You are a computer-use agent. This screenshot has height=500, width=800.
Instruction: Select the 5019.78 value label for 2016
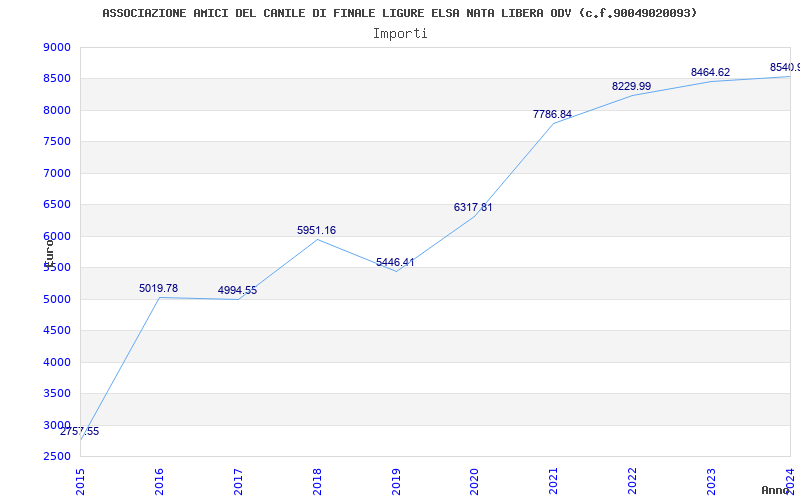click(x=159, y=288)
